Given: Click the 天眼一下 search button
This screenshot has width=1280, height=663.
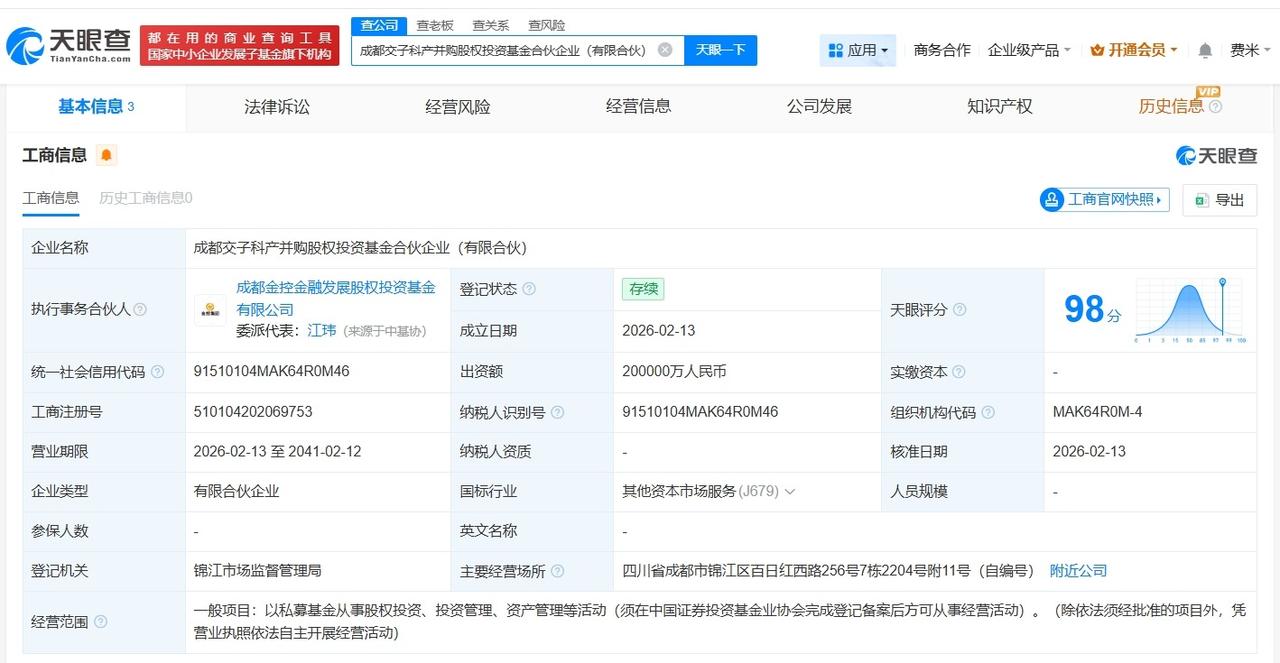Looking at the screenshot, I should click(x=719, y=49).
